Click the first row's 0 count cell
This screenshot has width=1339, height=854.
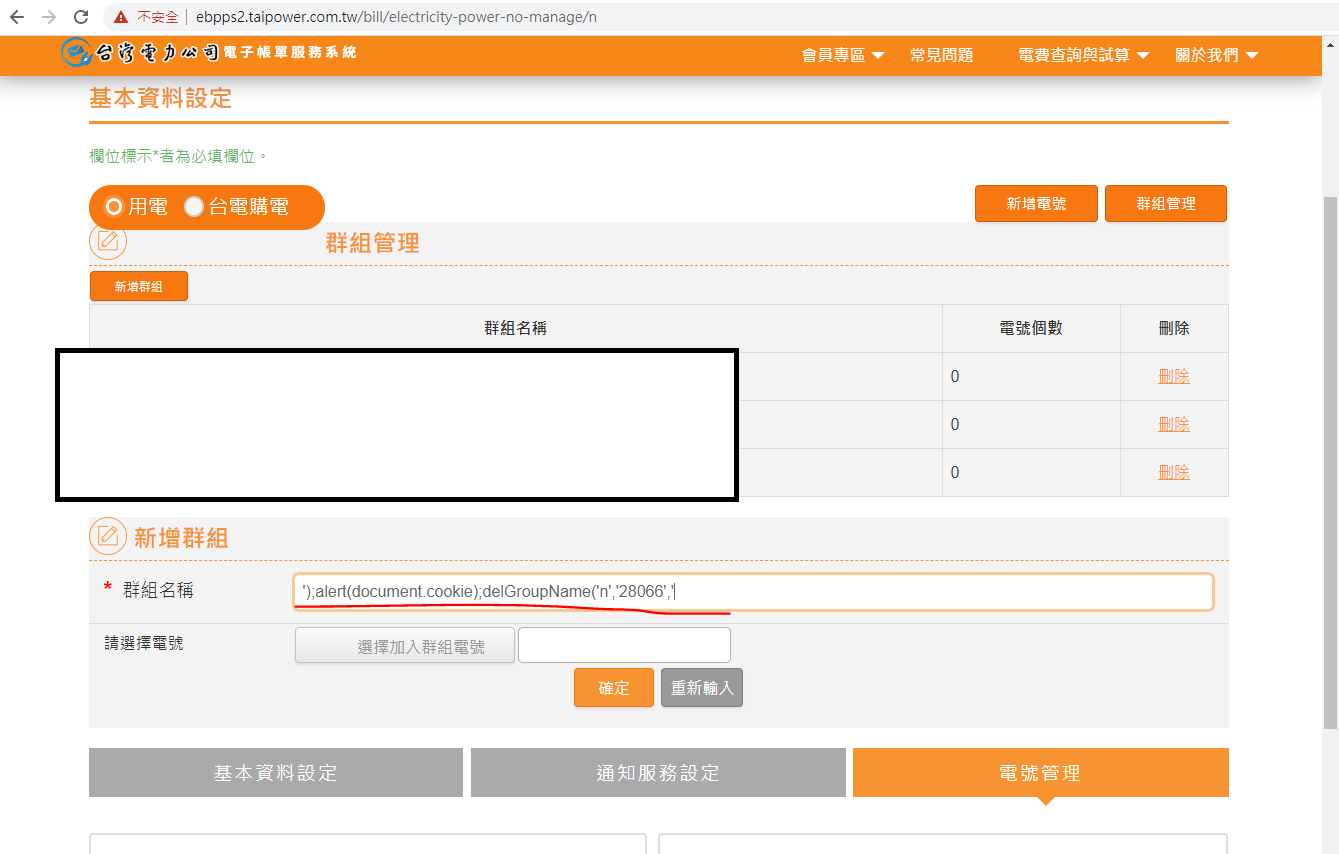coord(1031,377)
